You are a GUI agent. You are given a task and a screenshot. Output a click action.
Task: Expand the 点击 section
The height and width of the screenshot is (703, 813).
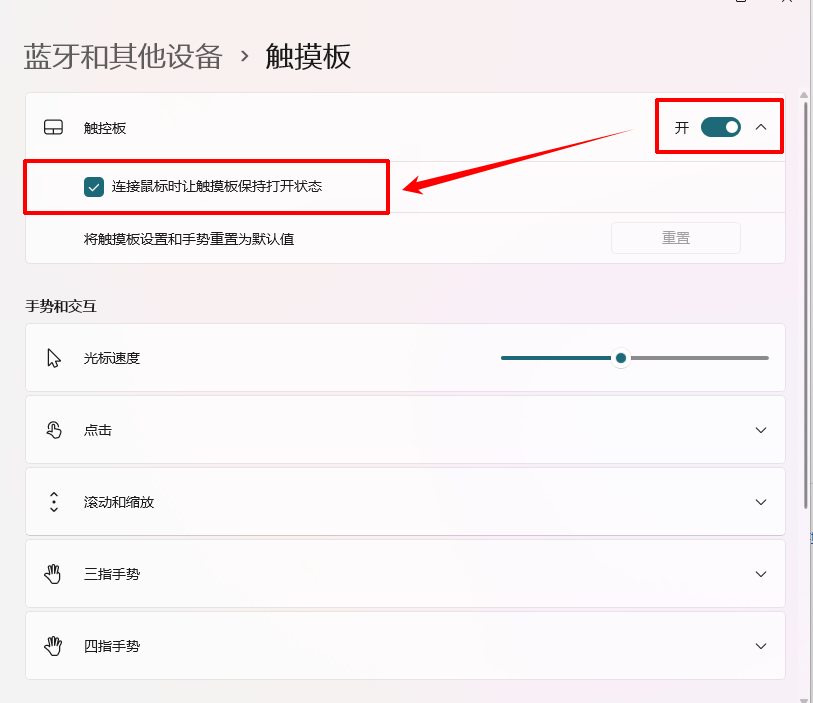[761, 430]
